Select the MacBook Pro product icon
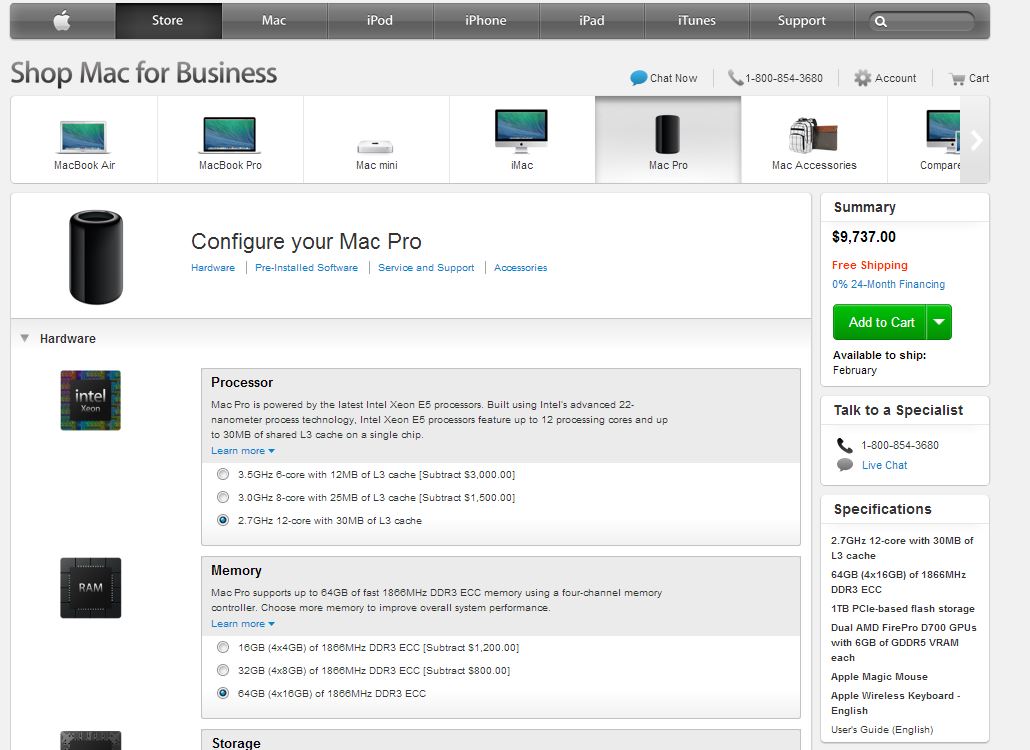This screenshot has height=750, width=1030. [230, 135]
